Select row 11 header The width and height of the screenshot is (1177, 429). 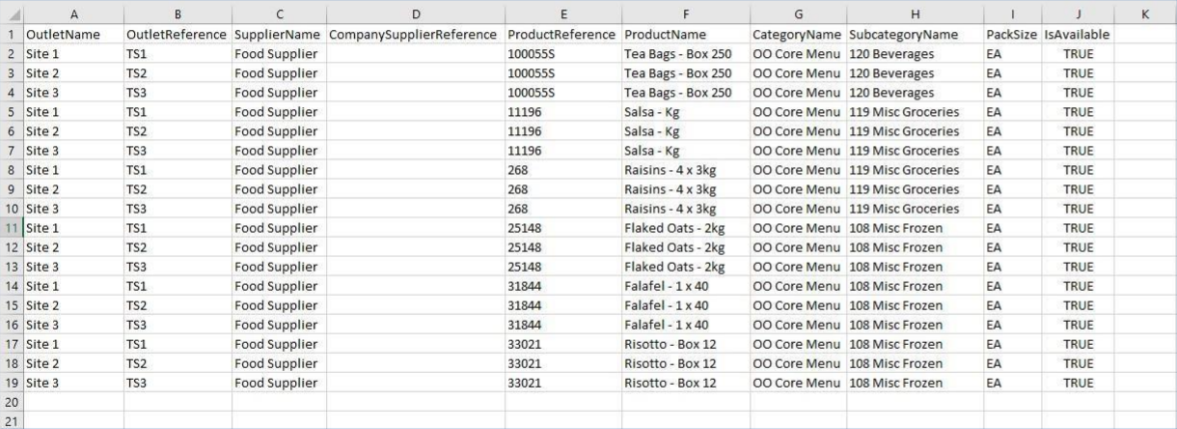pos(12,228)
